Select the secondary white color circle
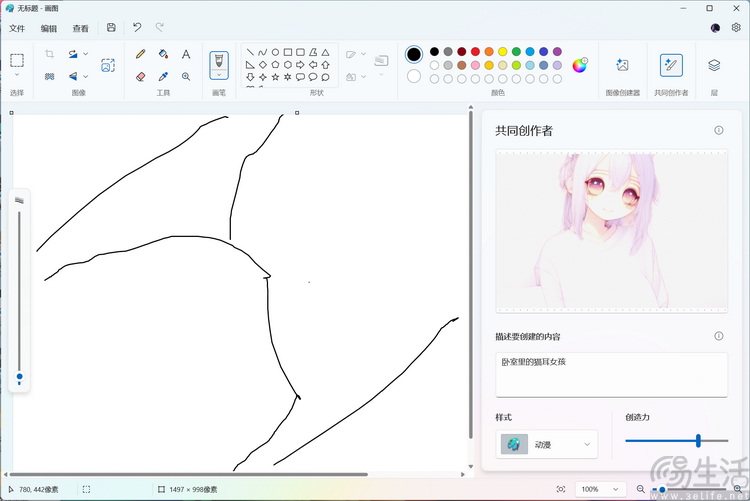 point(414,76)
